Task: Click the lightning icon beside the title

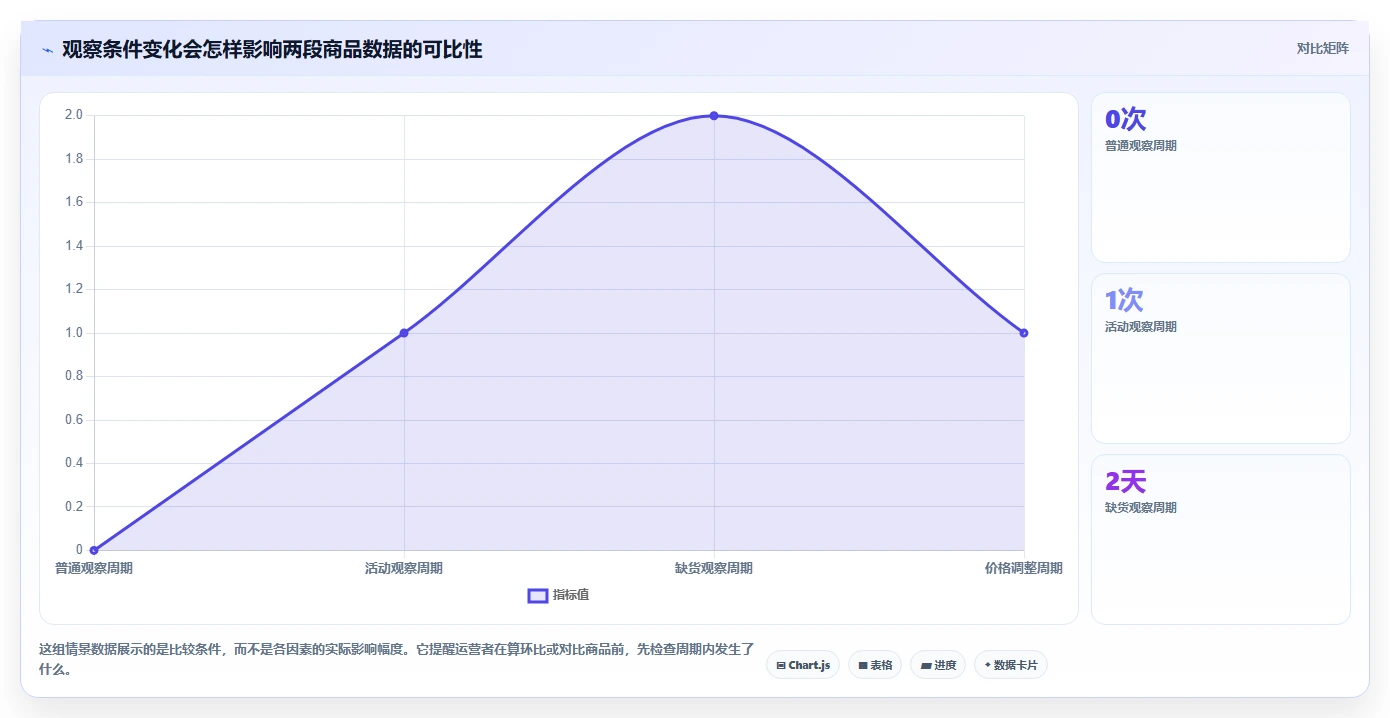Action: [47, 50]
